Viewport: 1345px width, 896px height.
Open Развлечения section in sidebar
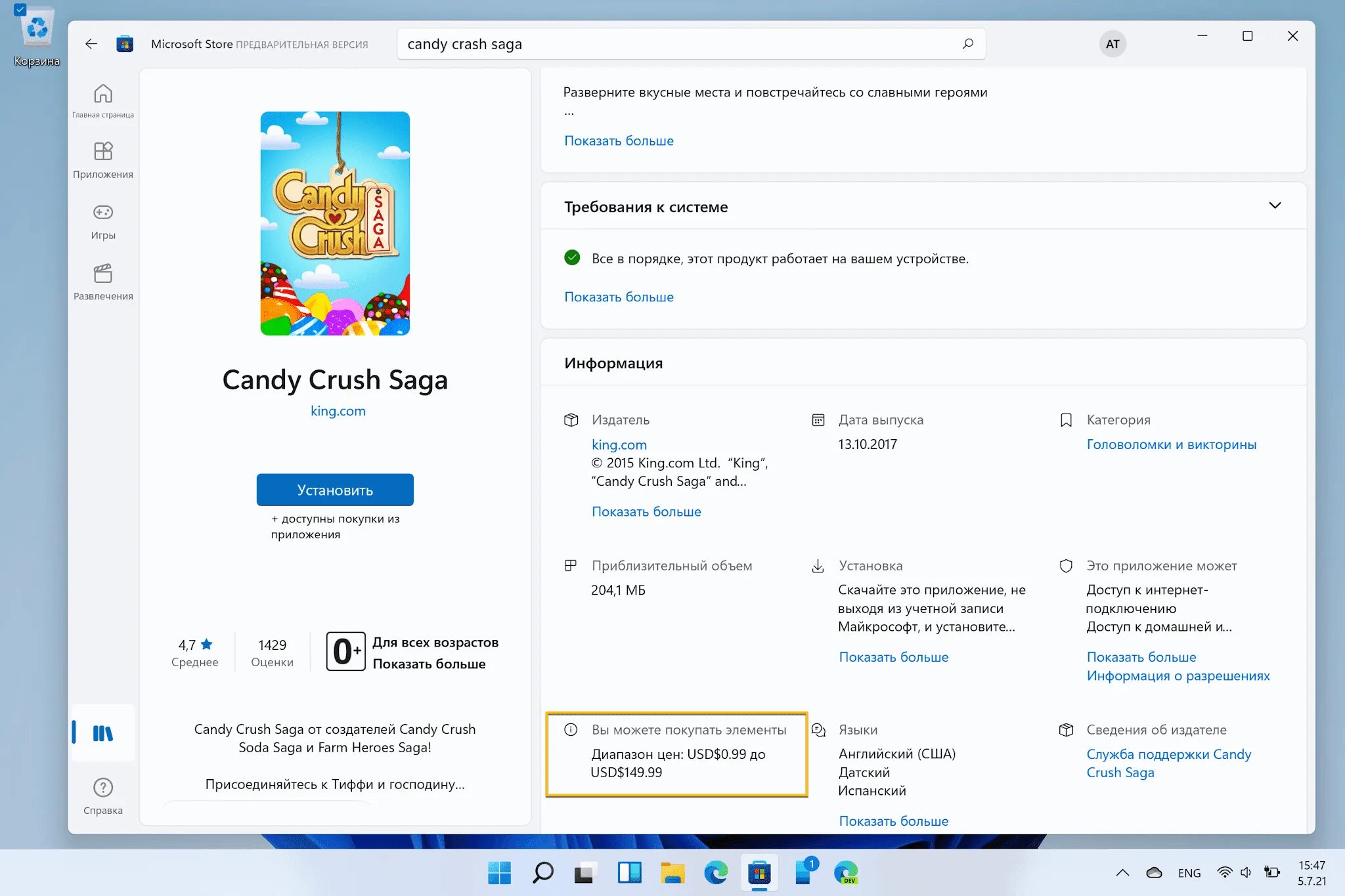[103, 282]
